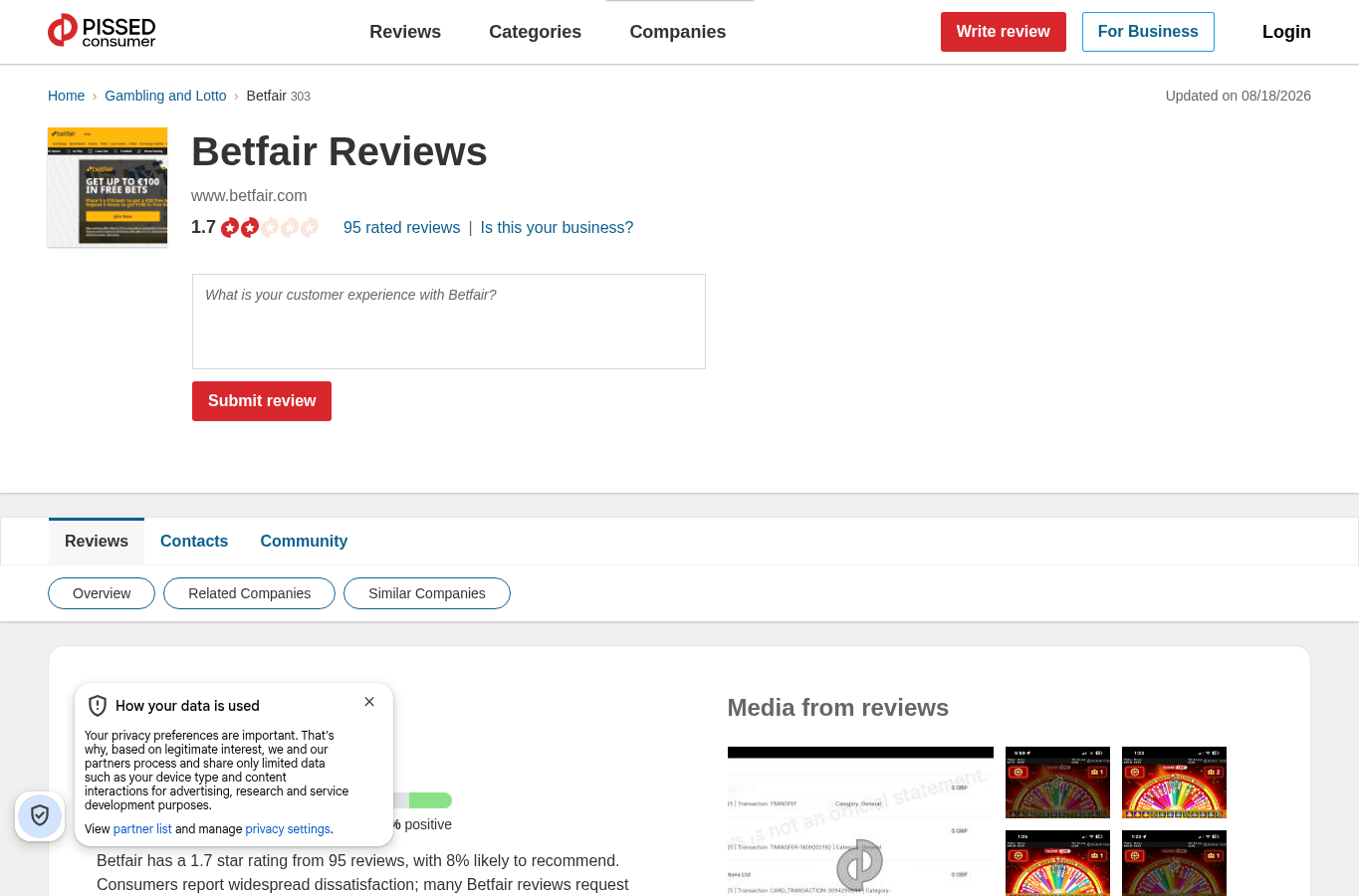The image size is (1359, 896).
Task: Click the Submit review button
Action: click(x=262, y=401)
